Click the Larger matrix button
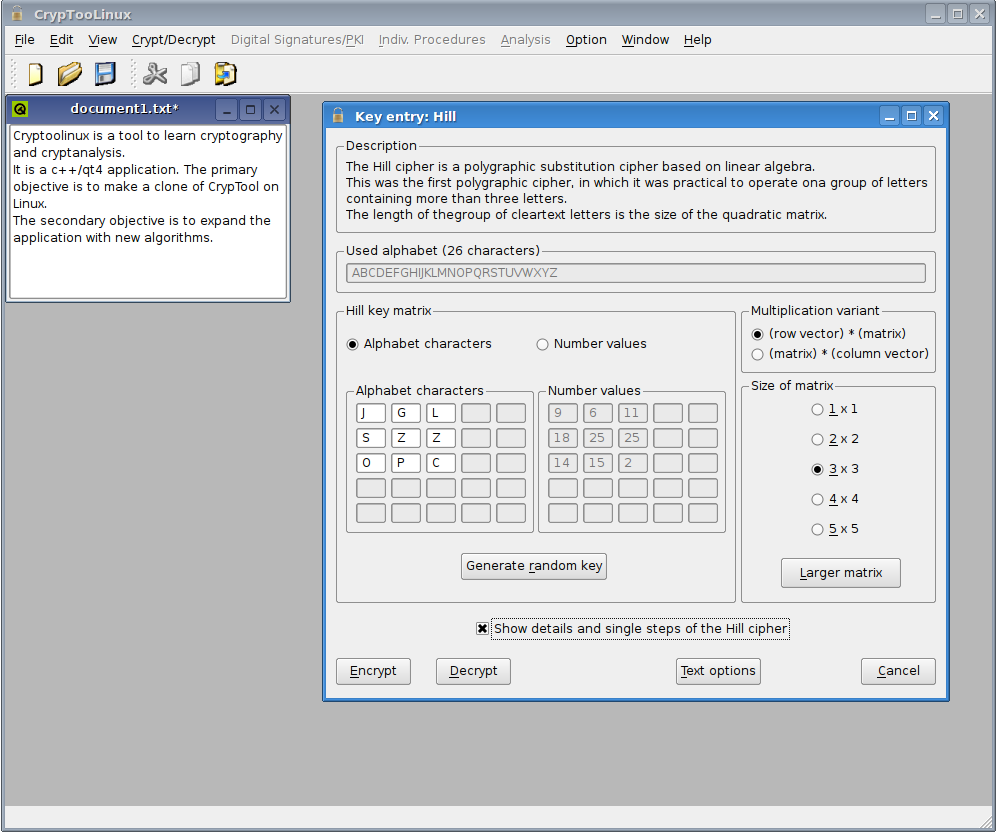Viewport: 997px width, 832px height. tap(841, 573)
